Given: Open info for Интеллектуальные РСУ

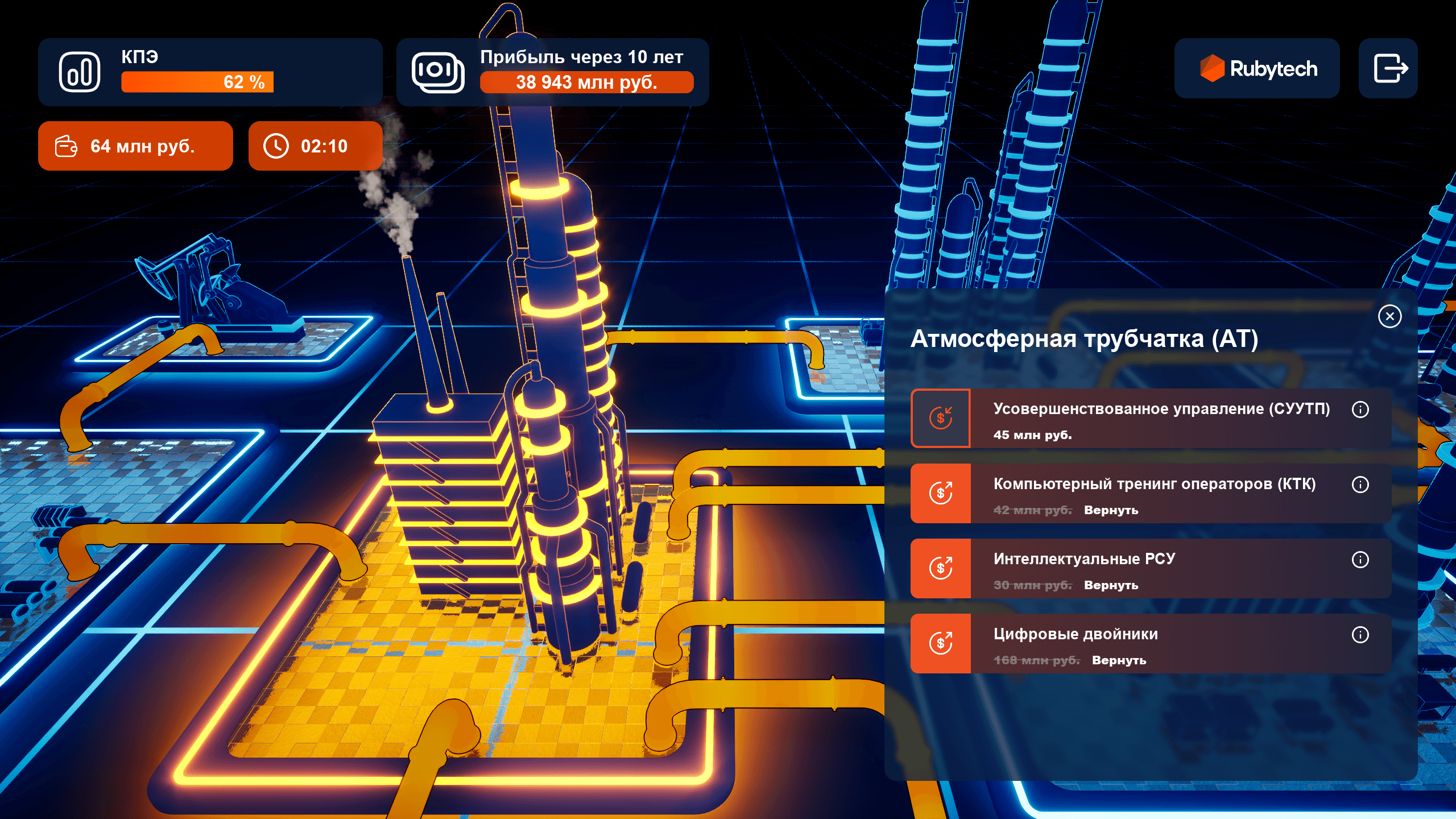Looking at the screenshot, I should [x=1360, y=560].
